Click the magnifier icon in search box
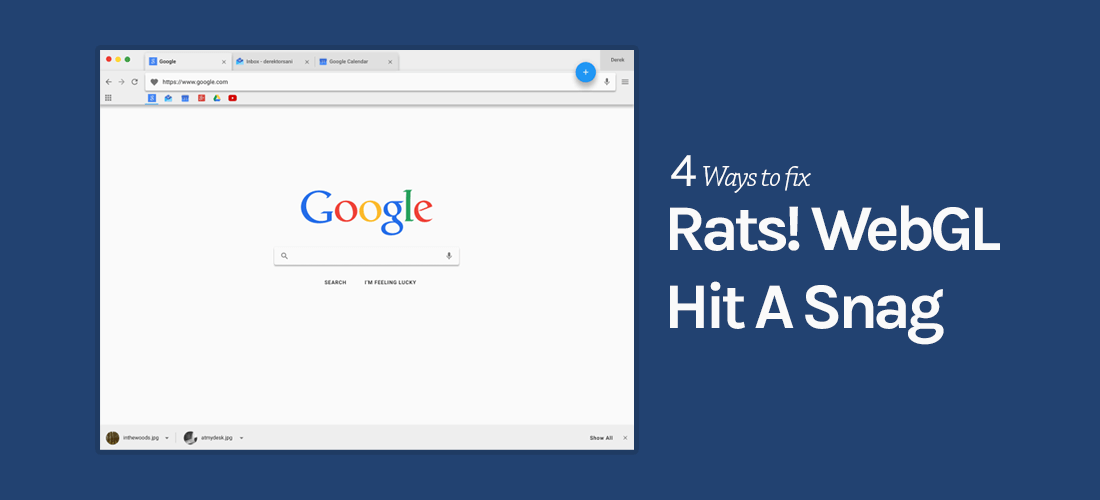The width and height of the screenshot is (1100, 500). 284,256
